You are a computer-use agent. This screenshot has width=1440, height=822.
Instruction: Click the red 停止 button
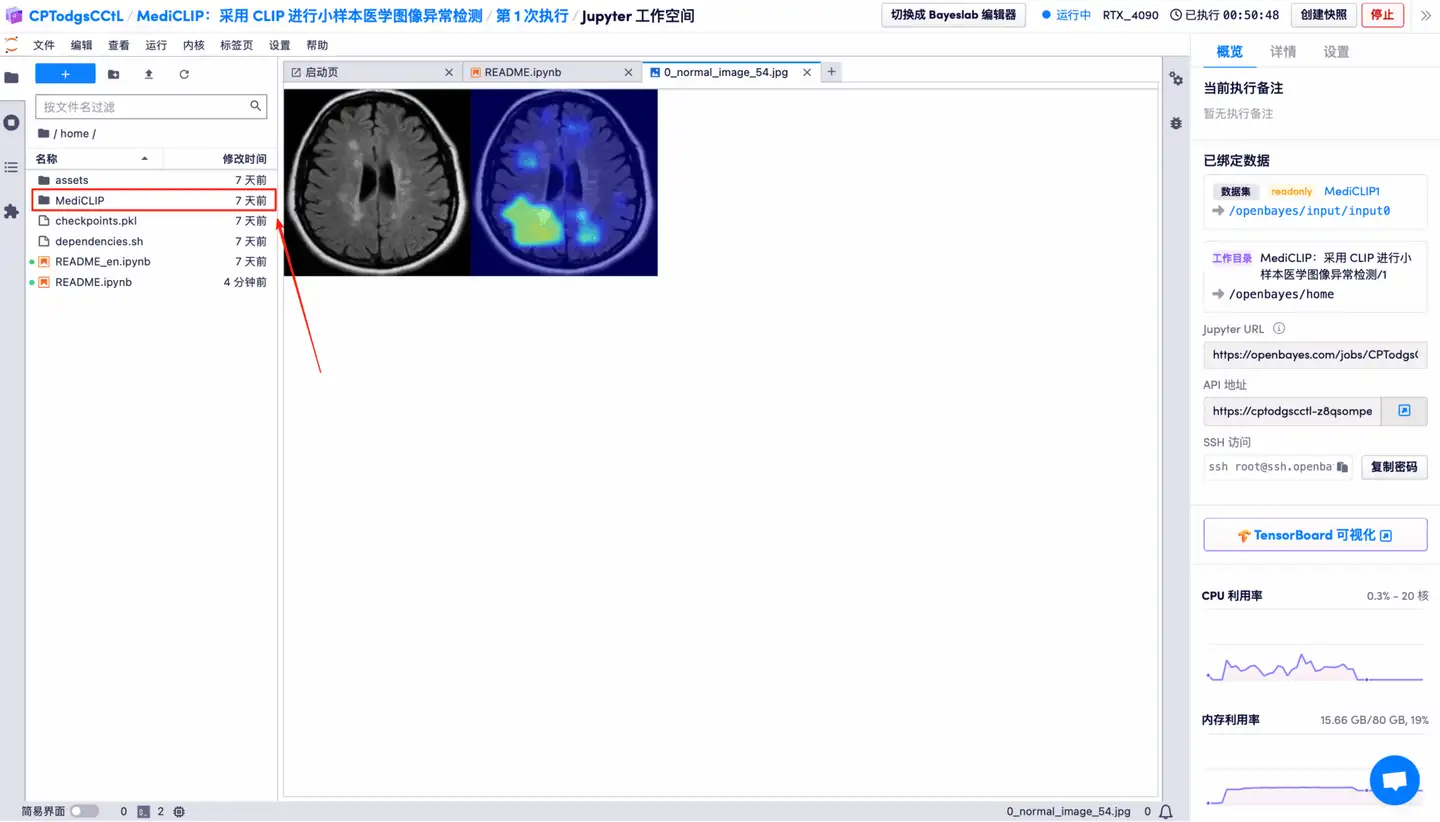click(1382, 15)
